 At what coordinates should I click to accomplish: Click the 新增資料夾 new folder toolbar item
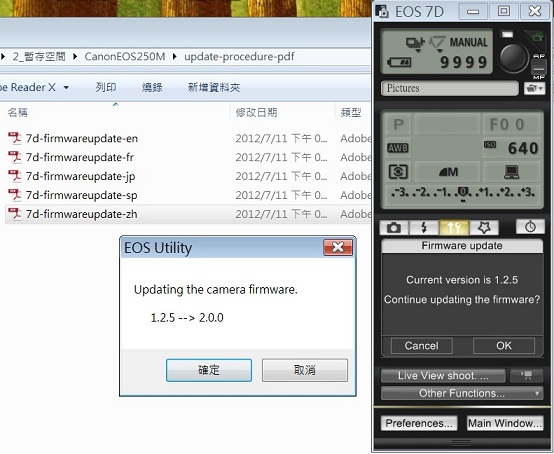click(214, 87)
